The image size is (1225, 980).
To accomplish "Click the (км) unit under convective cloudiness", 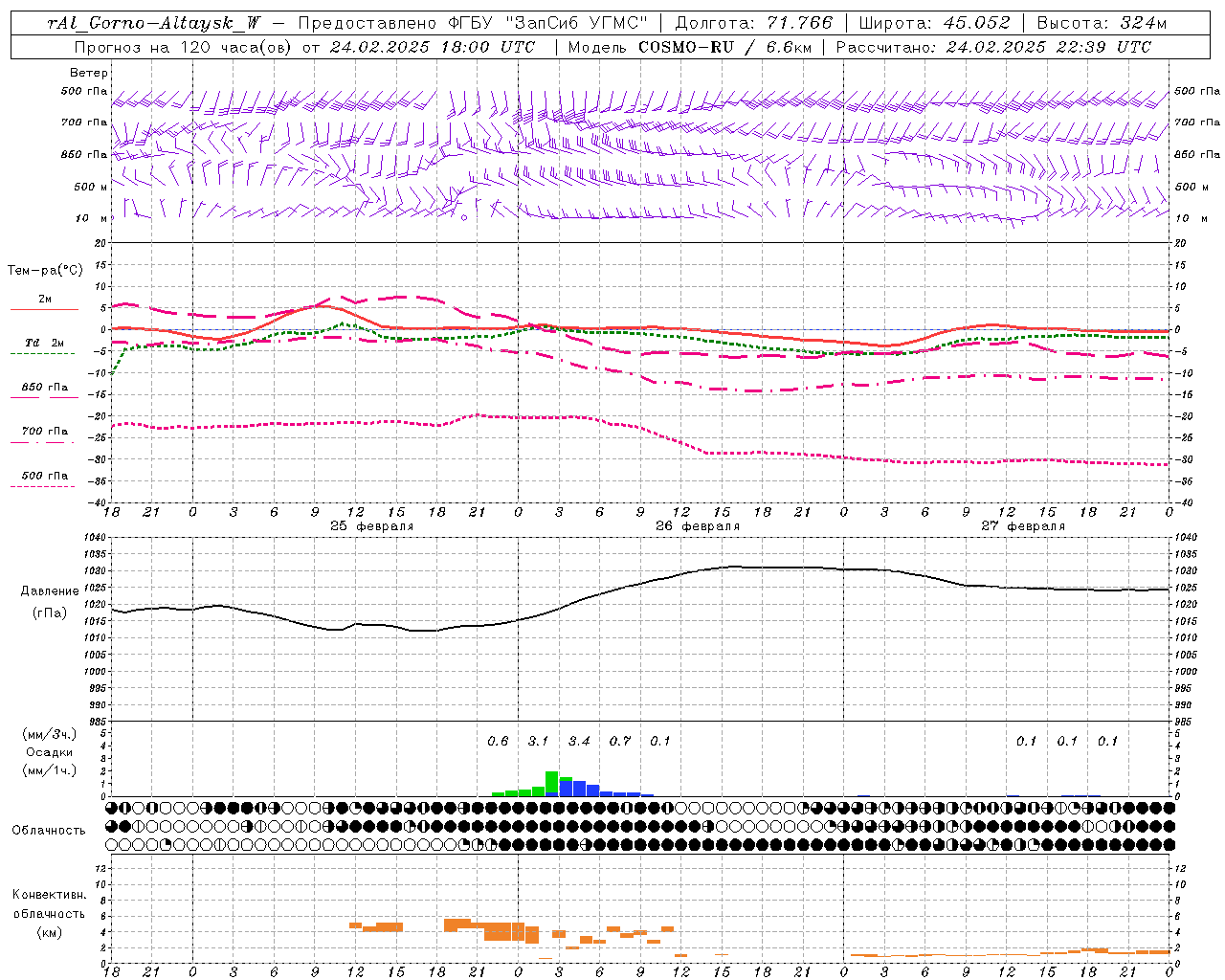I will [49, 932].
